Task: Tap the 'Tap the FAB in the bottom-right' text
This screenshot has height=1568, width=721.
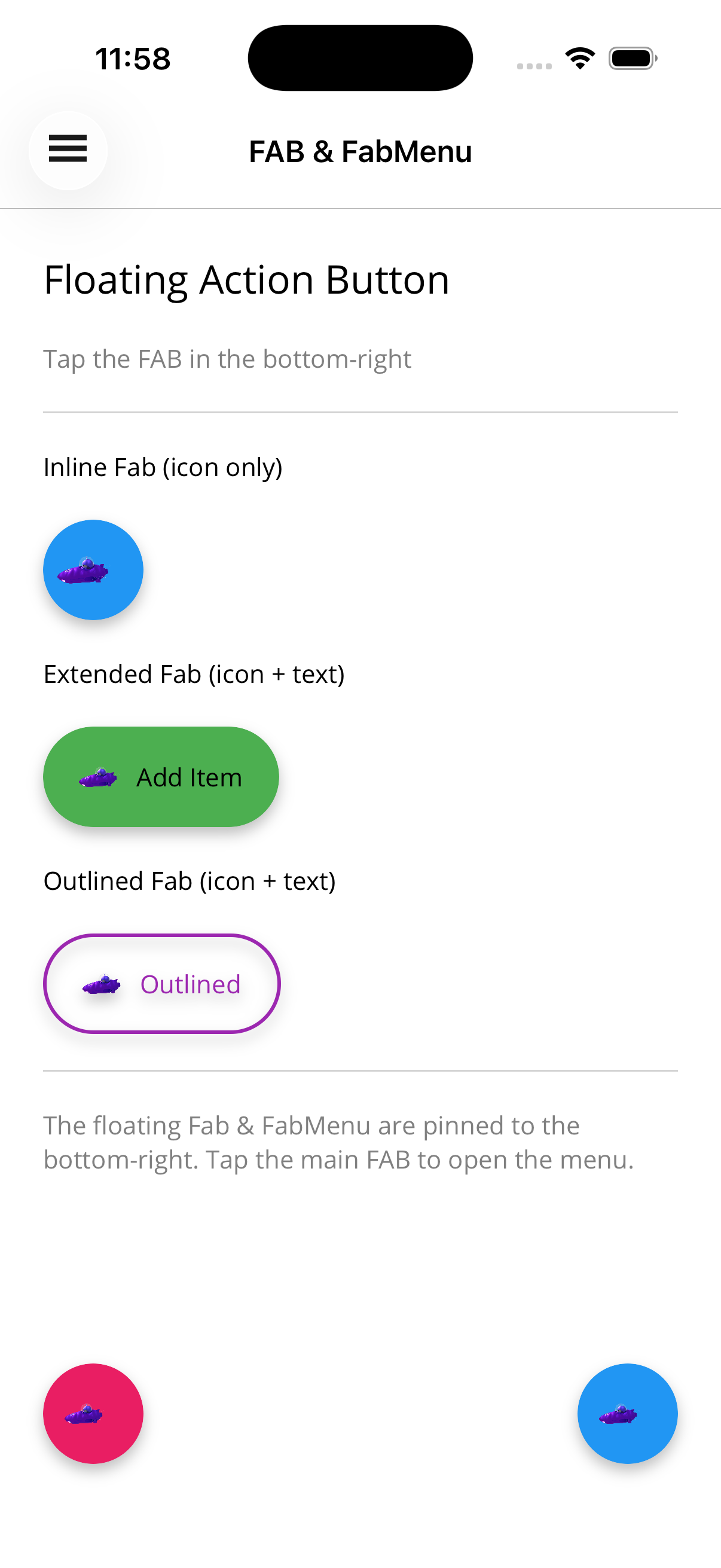Action: click(227, 359)
